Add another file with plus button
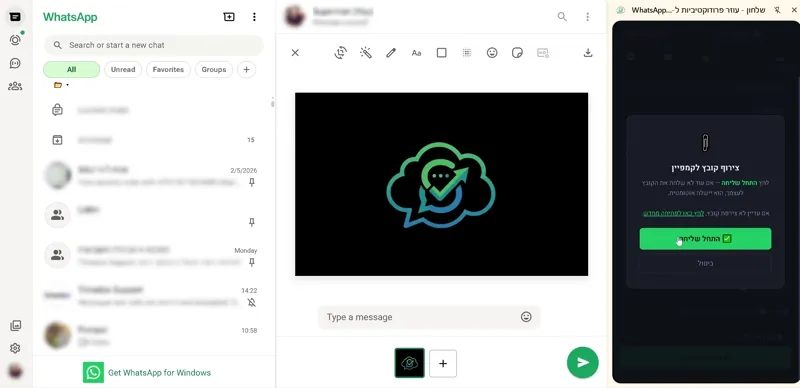The height and width of the screenshot is (388, 800). click(x=443, y=363)
